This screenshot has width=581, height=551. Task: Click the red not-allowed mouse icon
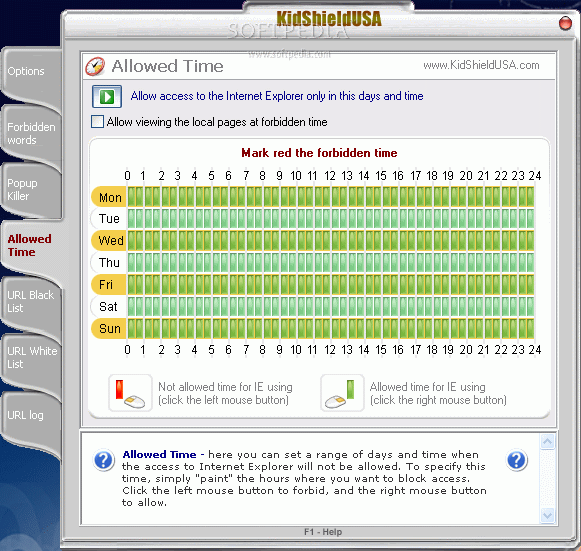(130, 393)
